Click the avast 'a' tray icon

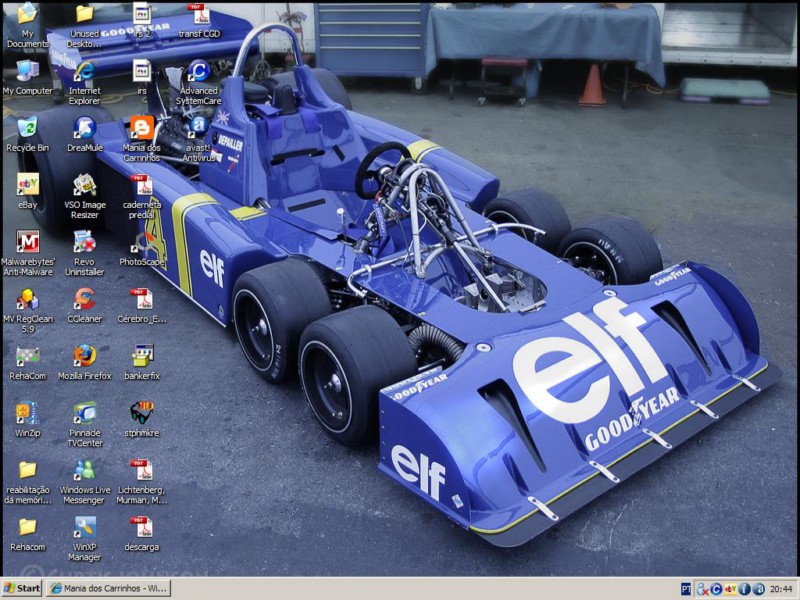[x=759, y=589]
